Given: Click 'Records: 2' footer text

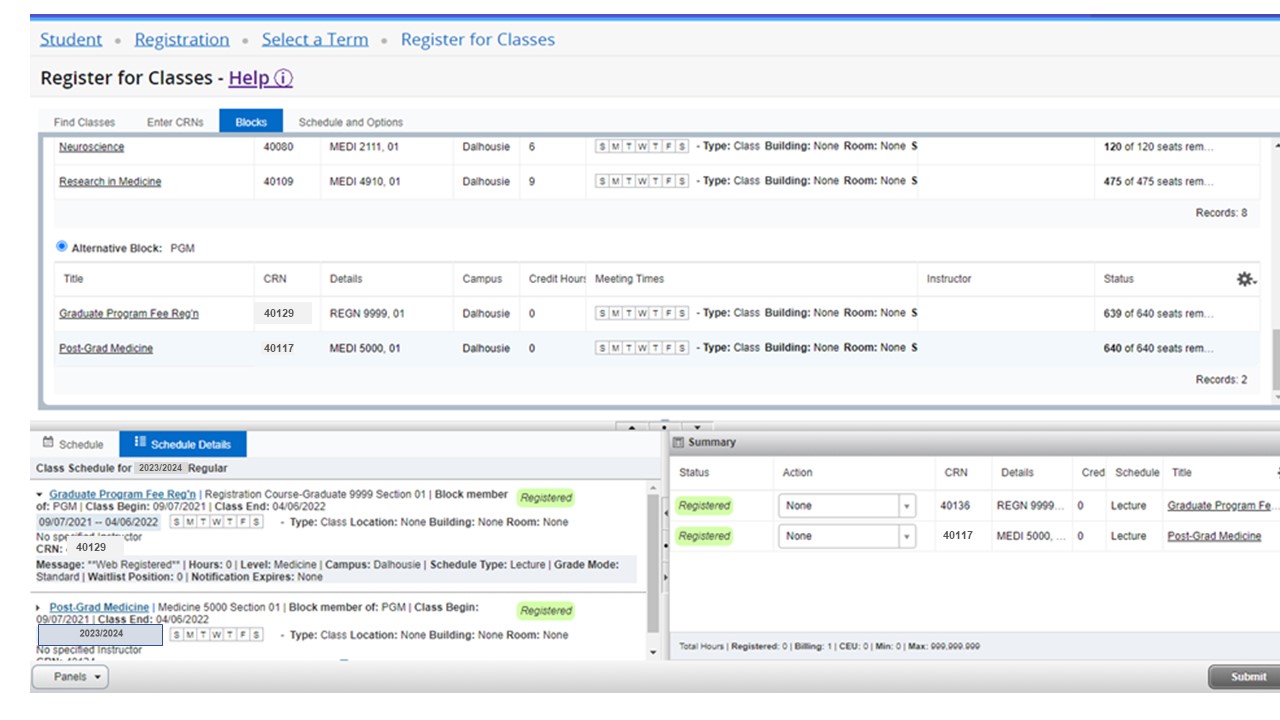Looking at the screenshot, I should 1221,380.
